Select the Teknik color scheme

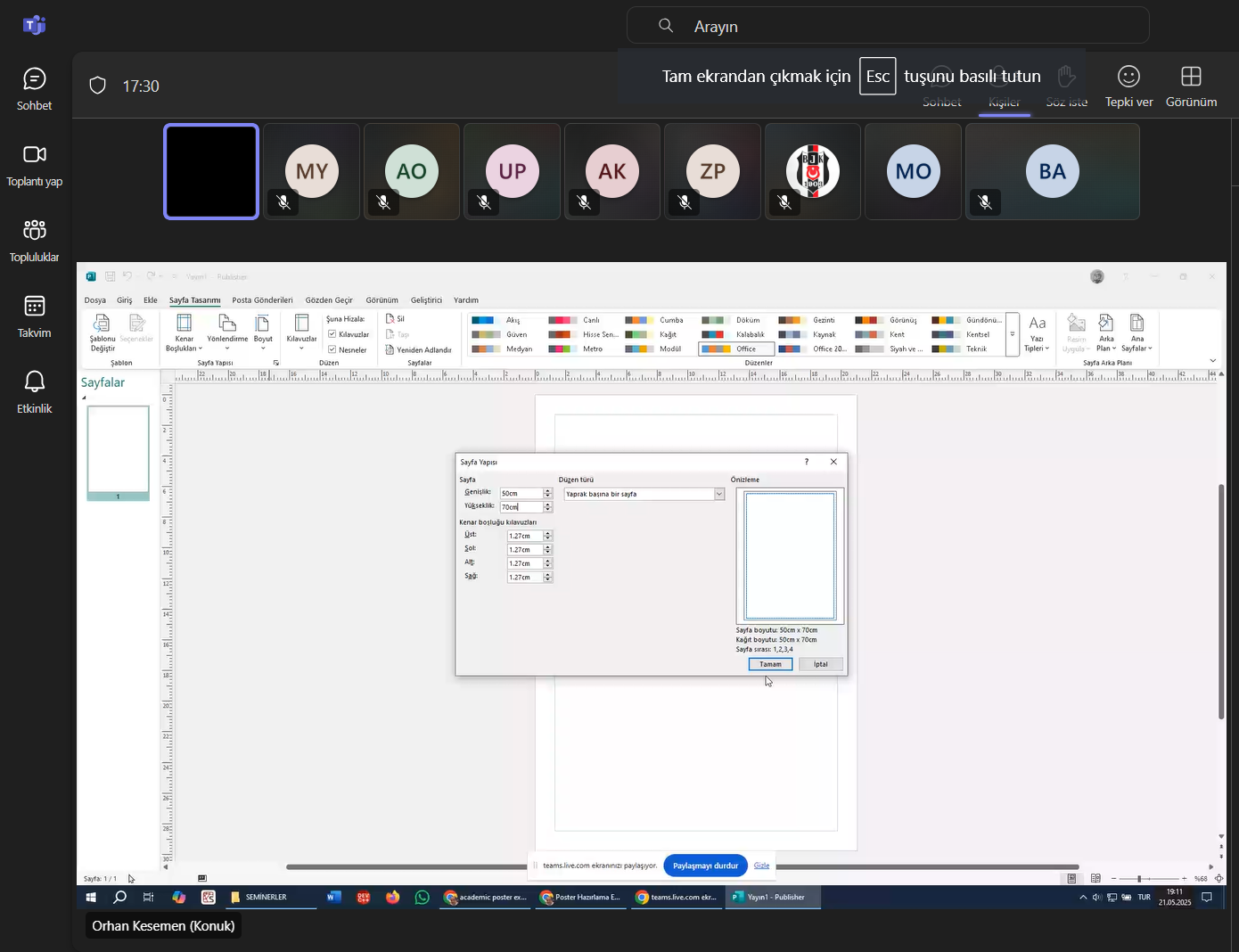point(966,349)
